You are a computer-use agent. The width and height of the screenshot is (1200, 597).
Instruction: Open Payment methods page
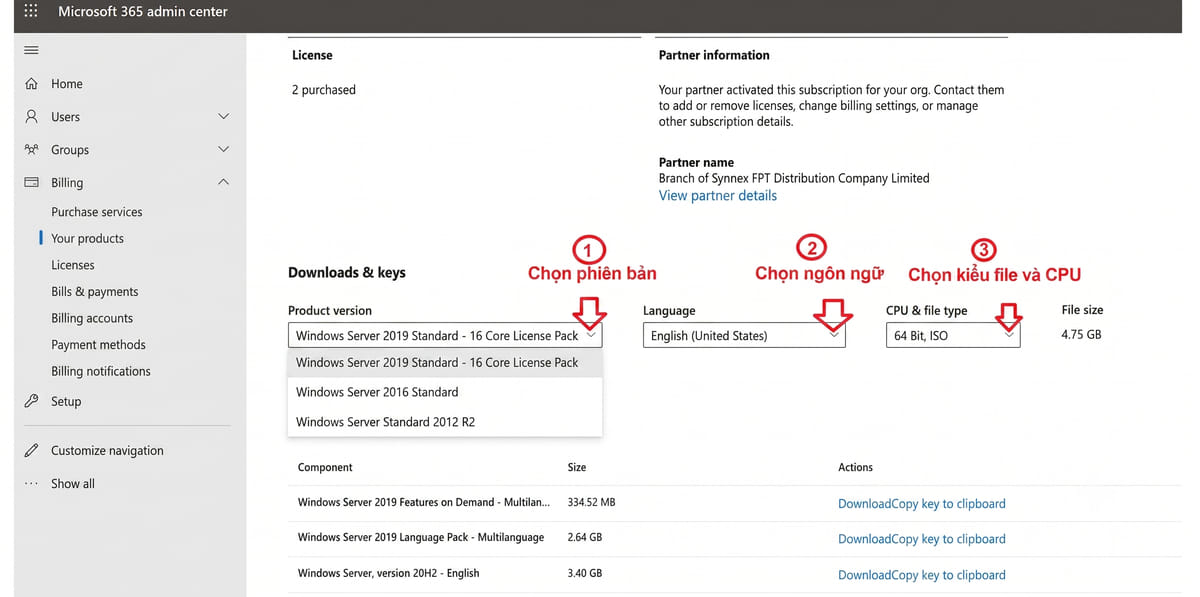point(98,344)
